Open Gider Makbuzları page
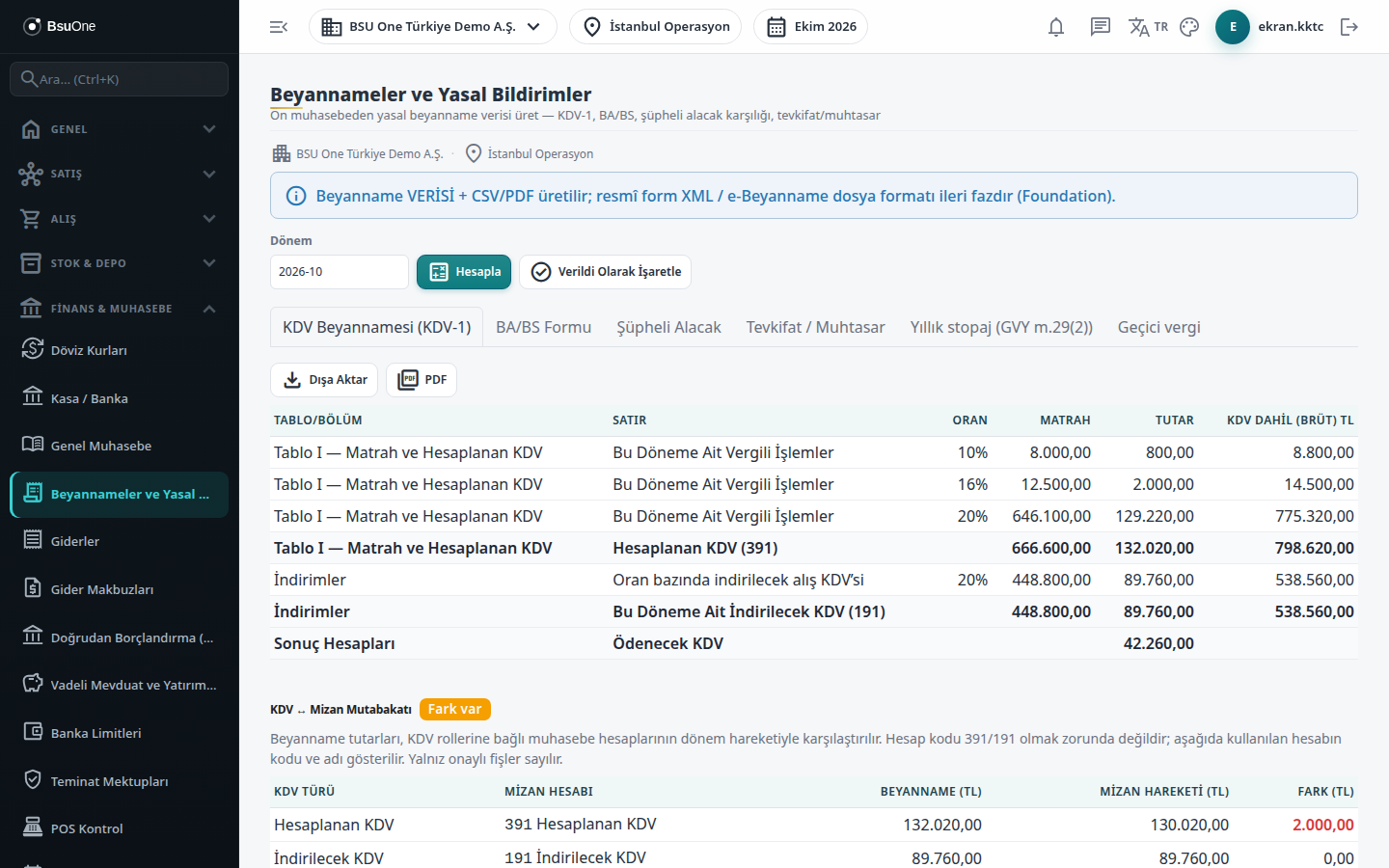1389x868 pixels. pos(120,589)
